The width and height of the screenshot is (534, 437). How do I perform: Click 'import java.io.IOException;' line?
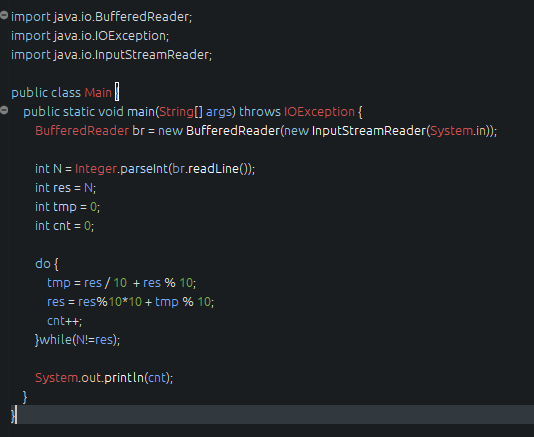[90, 36]
